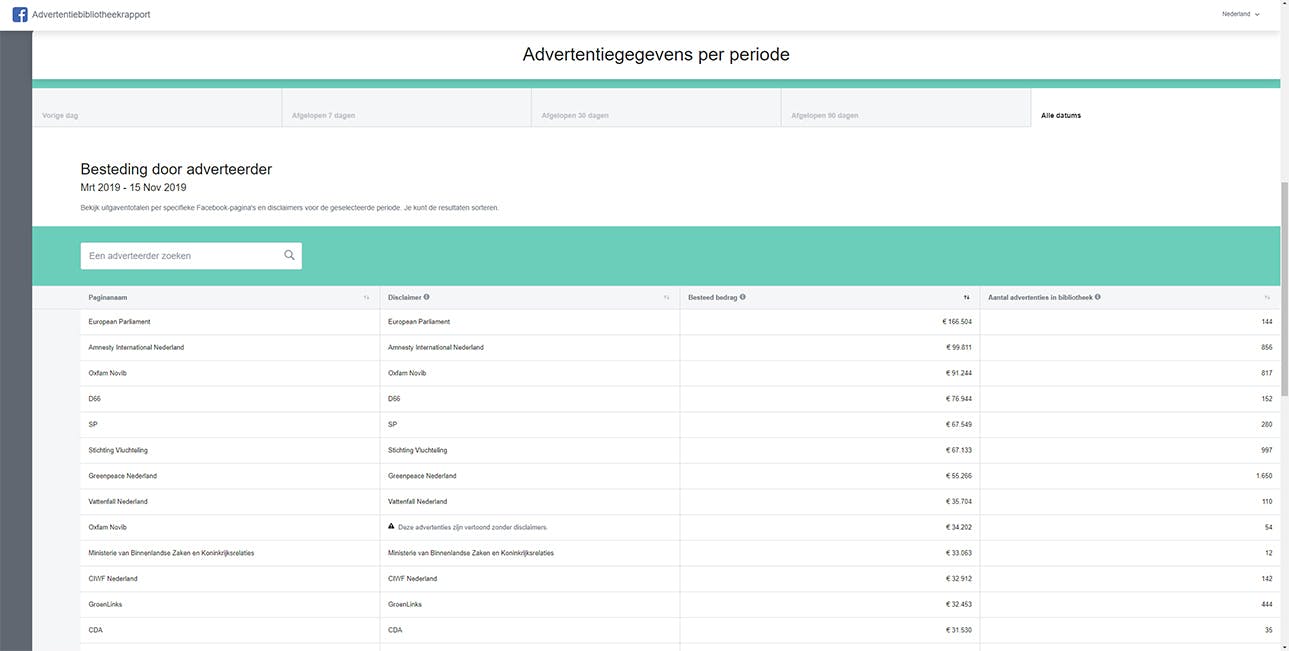This screenshot has height=651, width=1289.
Task: Click Amnesty International Nederland page name
Action: coord(136,347)
